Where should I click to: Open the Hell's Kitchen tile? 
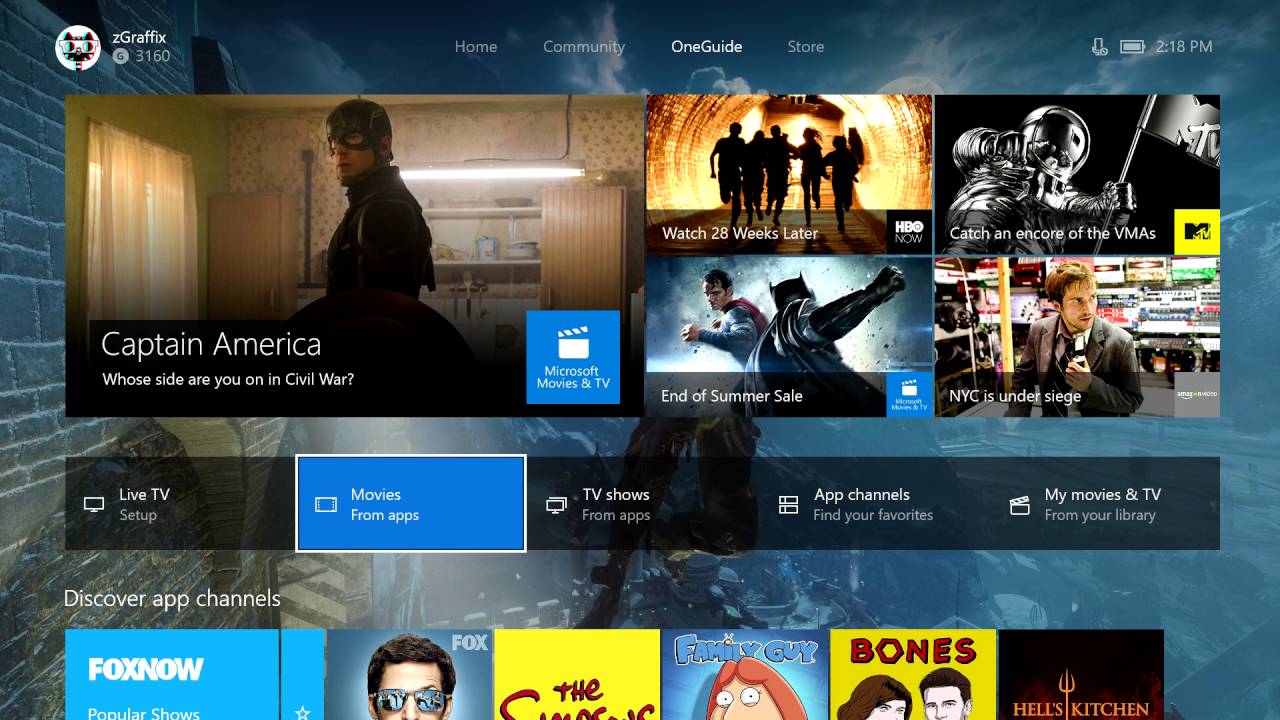(x=1081, y=675)
